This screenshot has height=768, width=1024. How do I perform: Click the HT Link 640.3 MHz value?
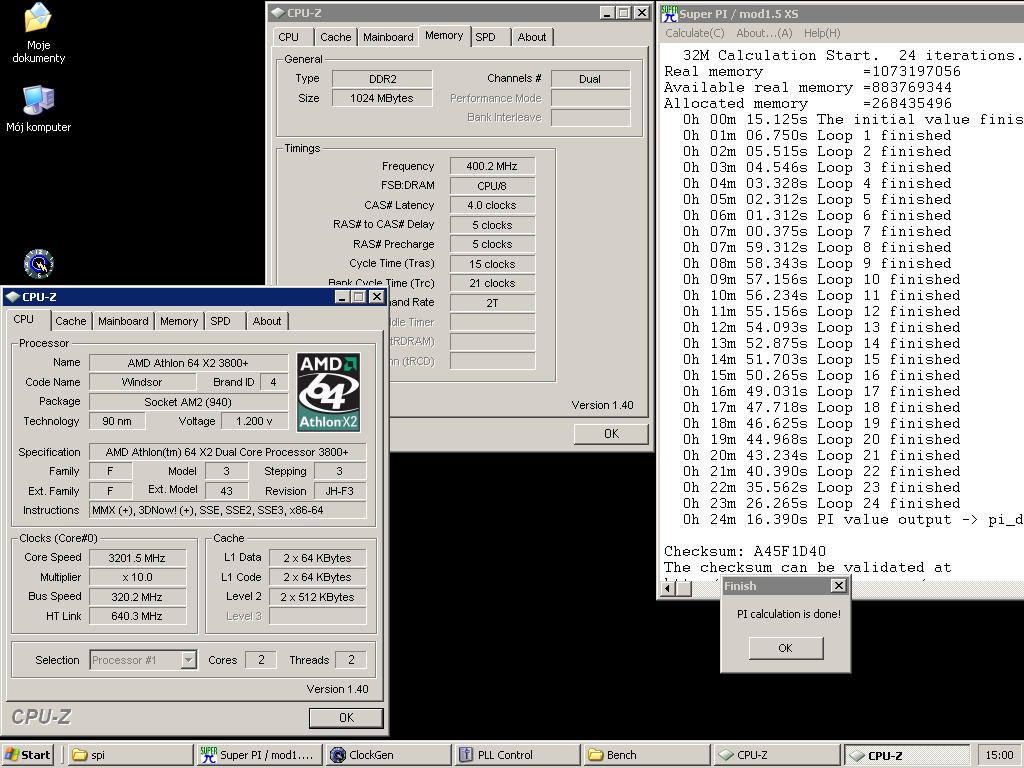(x=137, y=616)
